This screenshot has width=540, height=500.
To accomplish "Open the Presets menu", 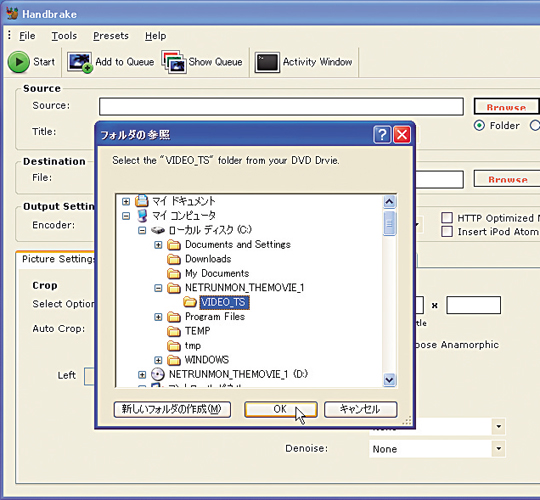I will tap(111, 36).
